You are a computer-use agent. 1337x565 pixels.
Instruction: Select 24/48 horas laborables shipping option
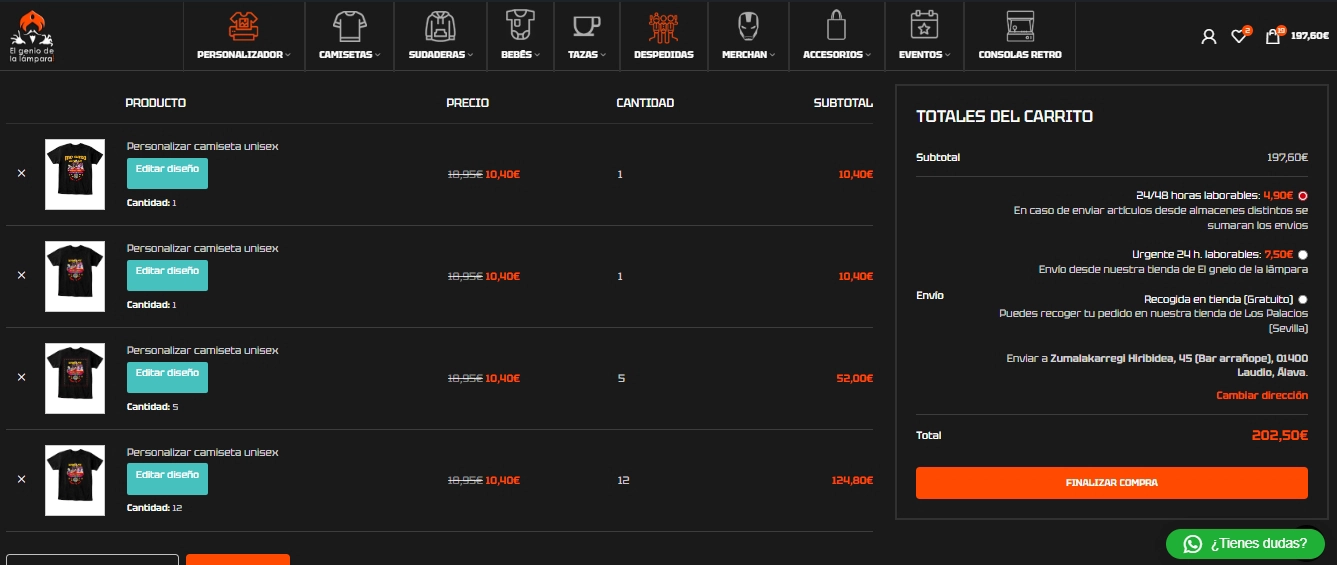(1303, 196)
